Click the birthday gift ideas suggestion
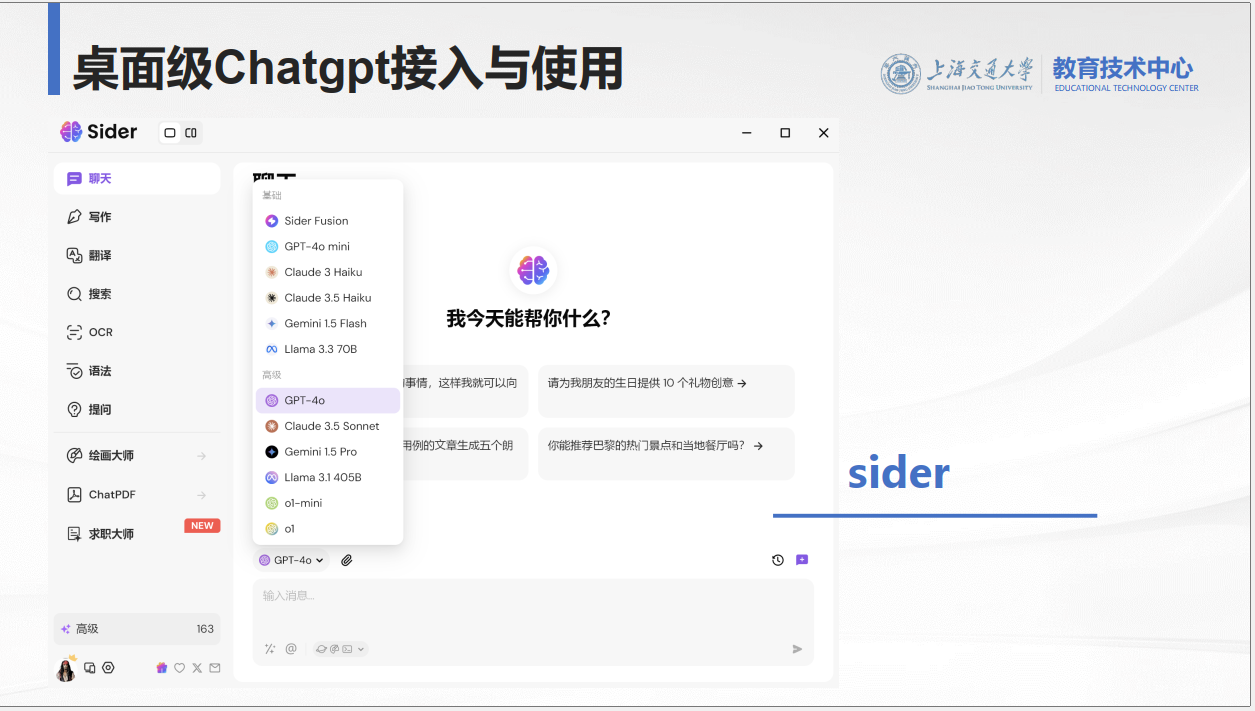Screen dimensions: 1255x711 click(x=666, y=390)
